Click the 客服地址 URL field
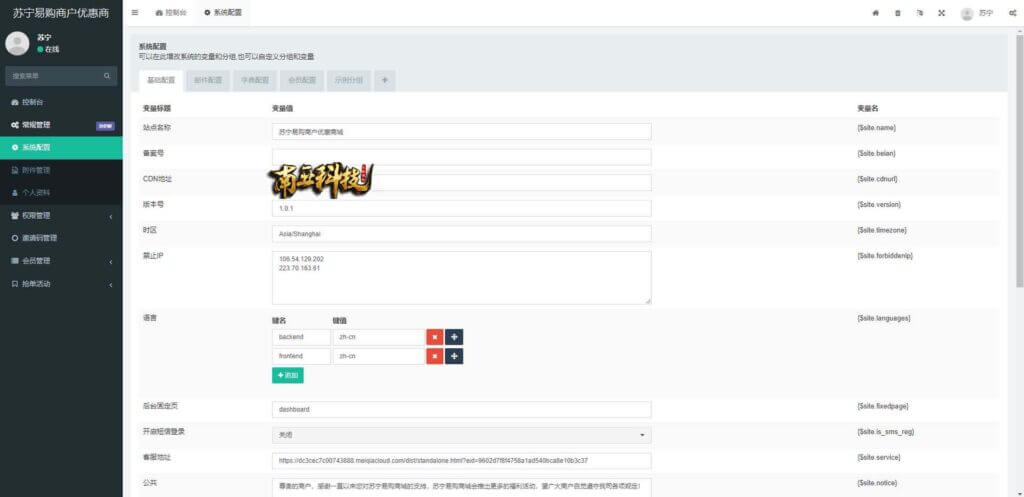The width and height of the screenshot is (1024, 497). point(462,460)
